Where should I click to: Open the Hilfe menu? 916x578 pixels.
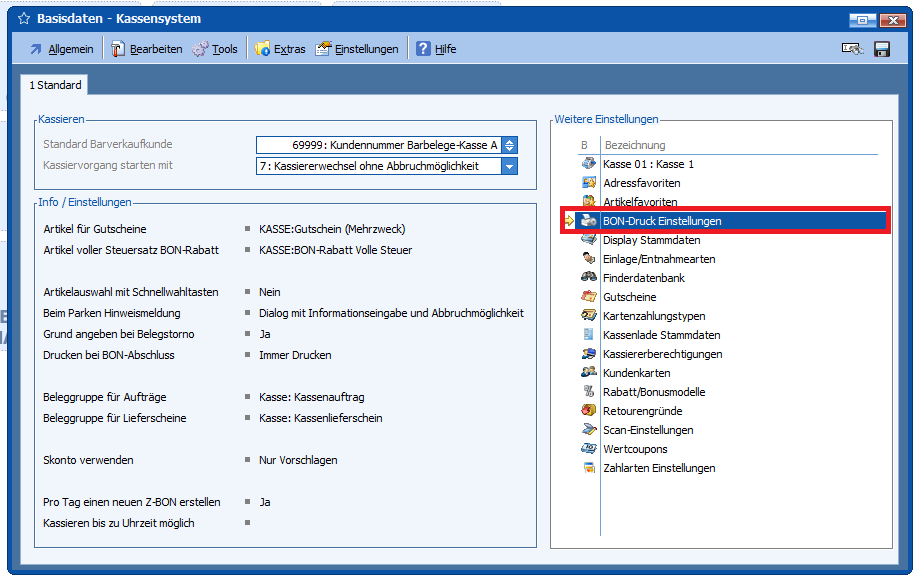[436, 49]
